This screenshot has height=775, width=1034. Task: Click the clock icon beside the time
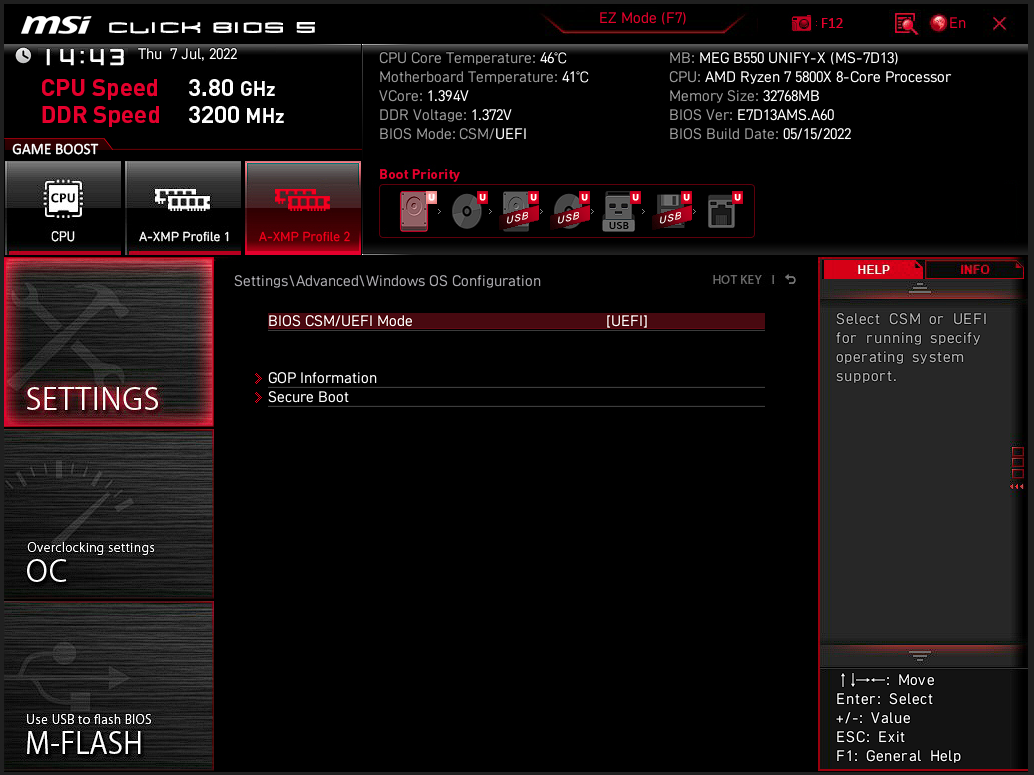(23, 55)
